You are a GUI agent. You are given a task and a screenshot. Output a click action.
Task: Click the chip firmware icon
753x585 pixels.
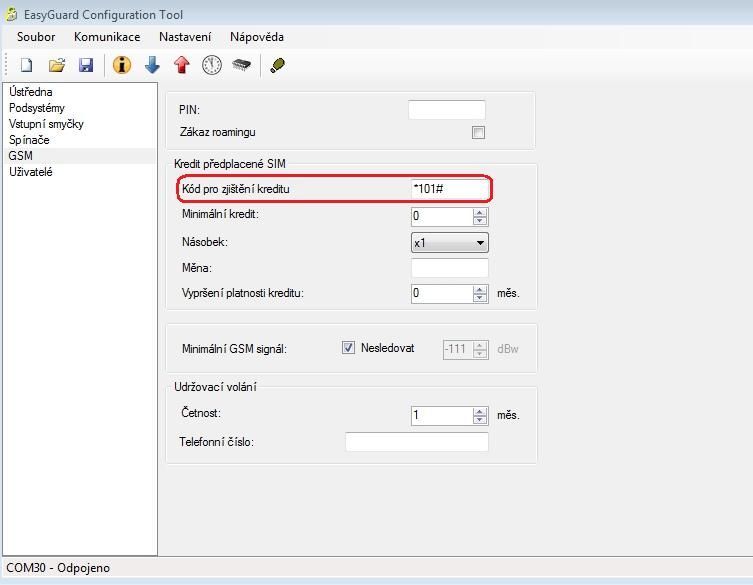(241, 65)
